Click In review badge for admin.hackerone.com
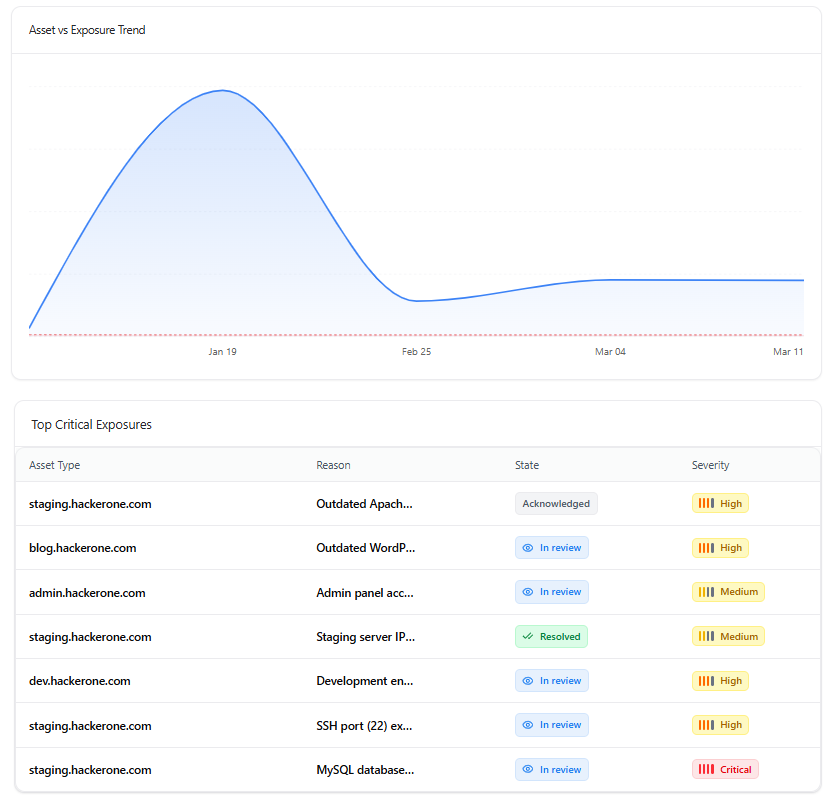This screenshot has width=832, height=795. point(552,592)
